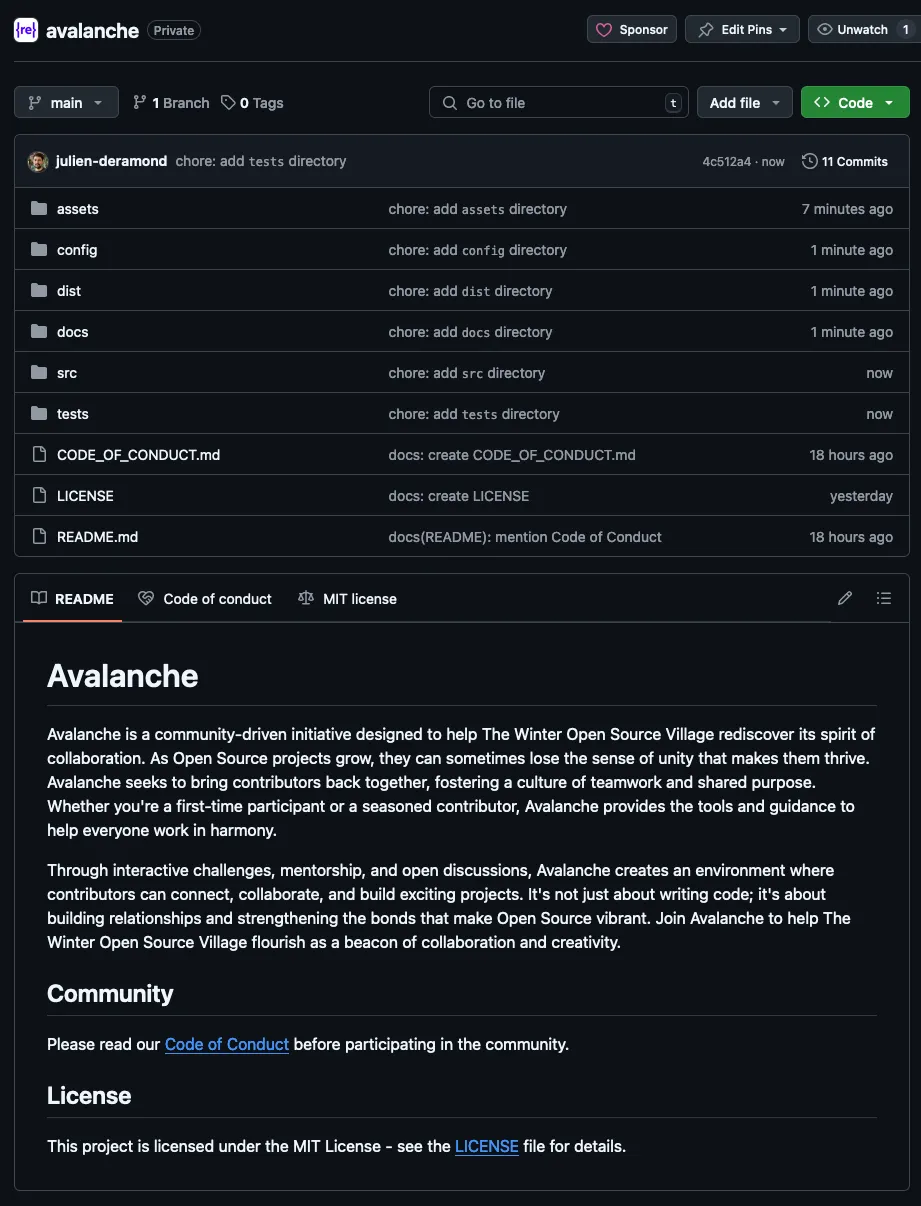921x1206 pixels.
Task: Click the repository avatar logo icon
Action: (x=26, y=30)
